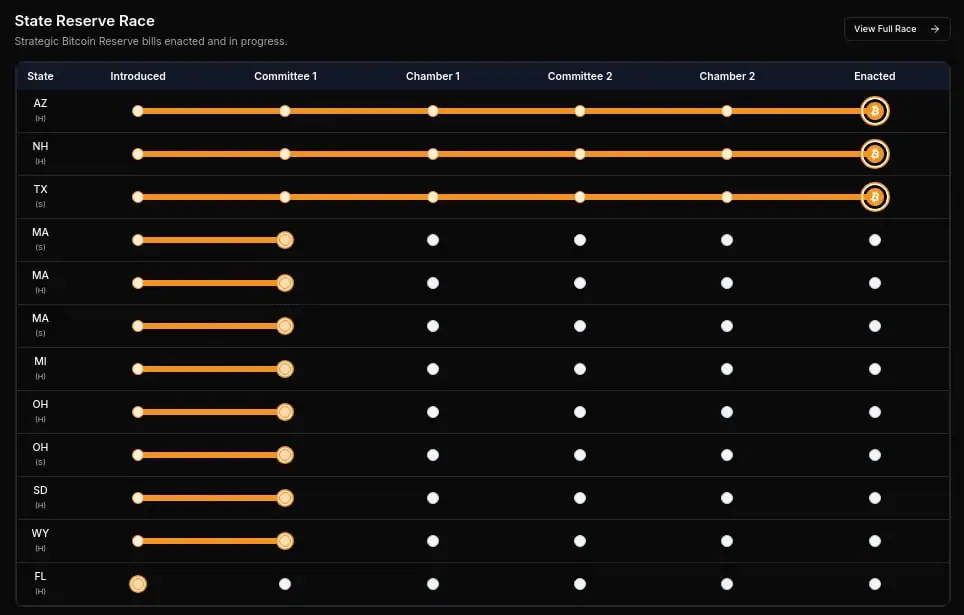Image resolution: width=964 pixels, height=615 pixels.
Task: Click the orange progress bar in MI row
Action: (211, 369)
